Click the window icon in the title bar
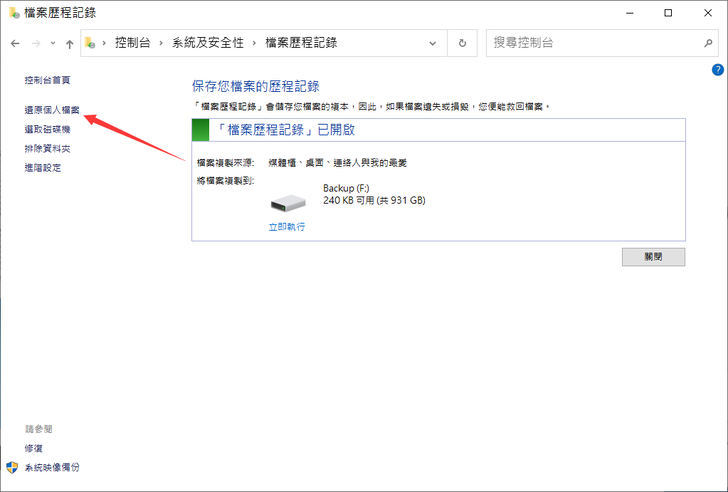This screenshot has height=492, width=728. tap(14, 13)
